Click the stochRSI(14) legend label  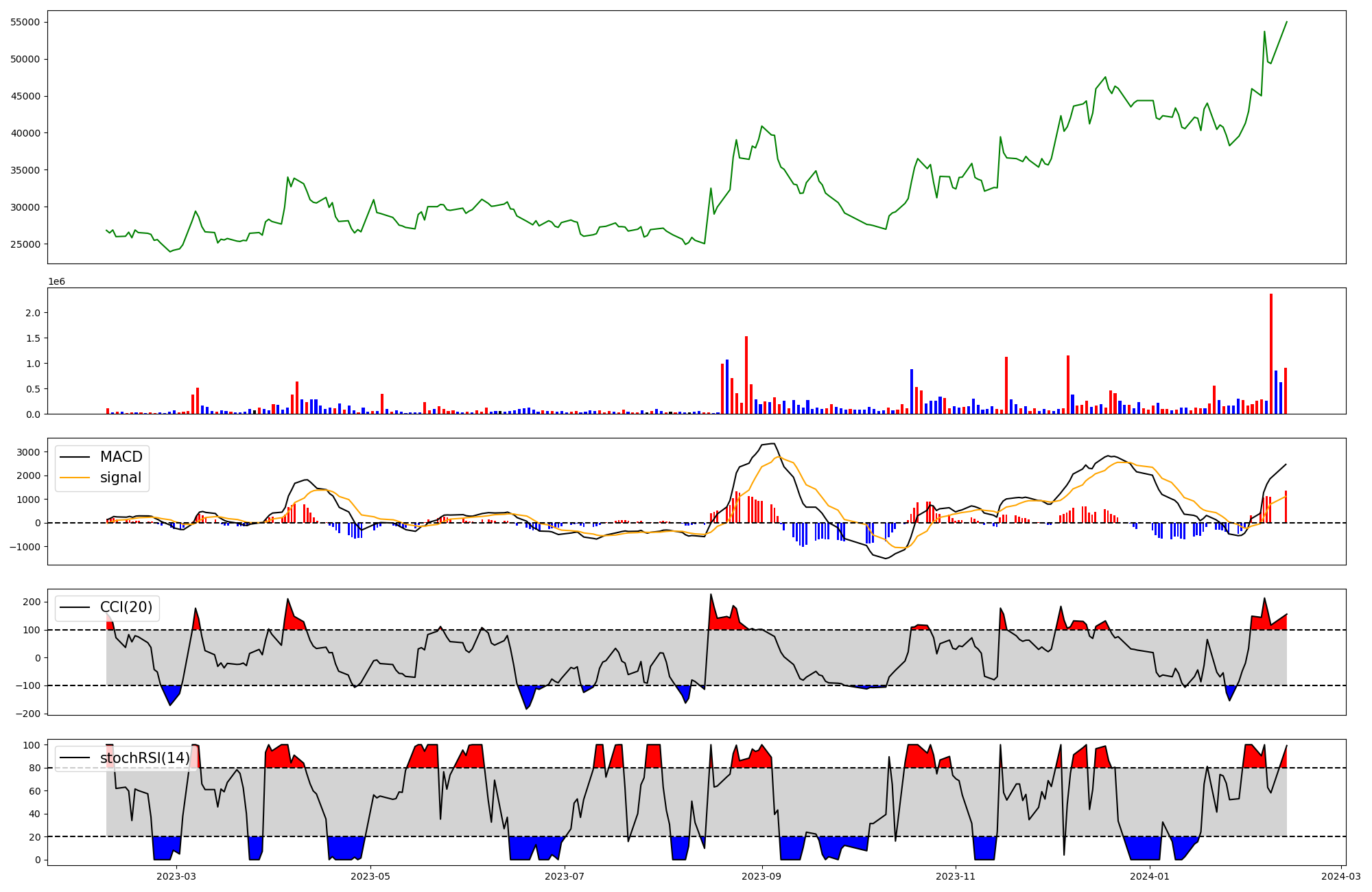coord(145,758)
